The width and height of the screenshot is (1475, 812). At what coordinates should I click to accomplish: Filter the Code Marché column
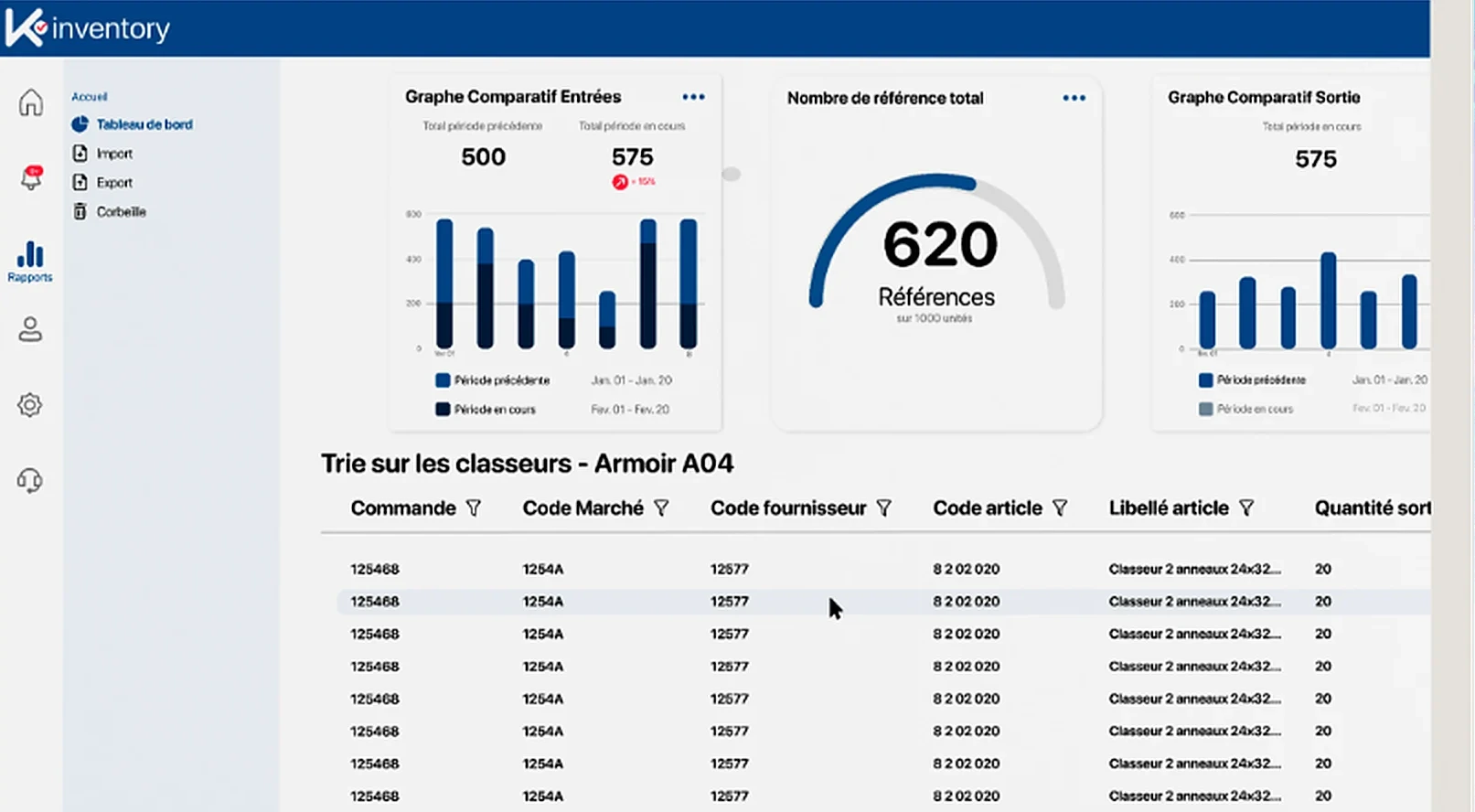click(x=661, y=508)
